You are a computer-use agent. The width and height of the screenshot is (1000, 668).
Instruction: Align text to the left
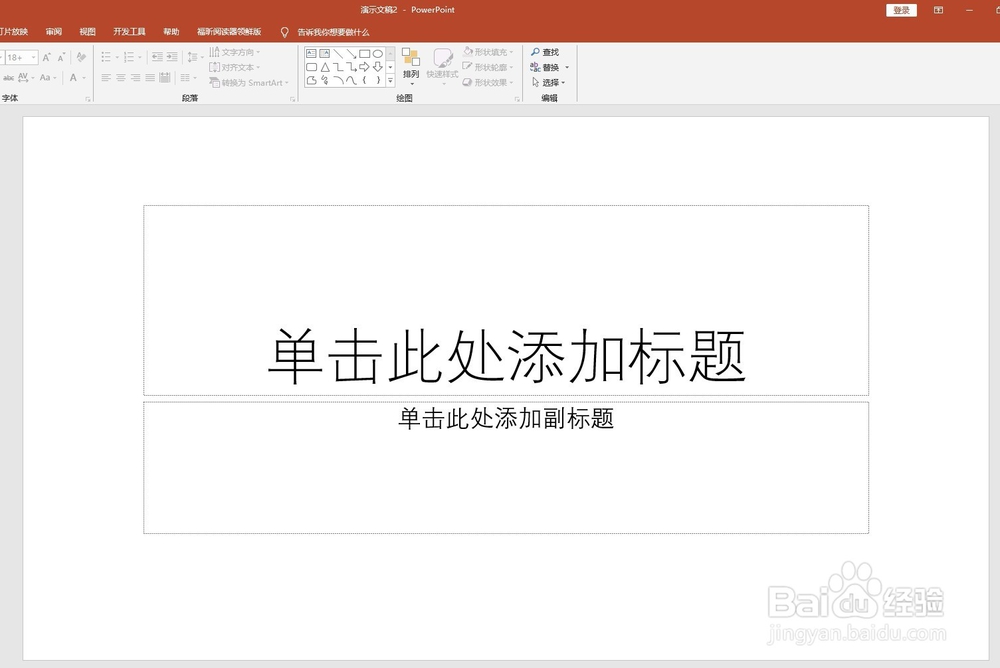(x=106, y=78)
